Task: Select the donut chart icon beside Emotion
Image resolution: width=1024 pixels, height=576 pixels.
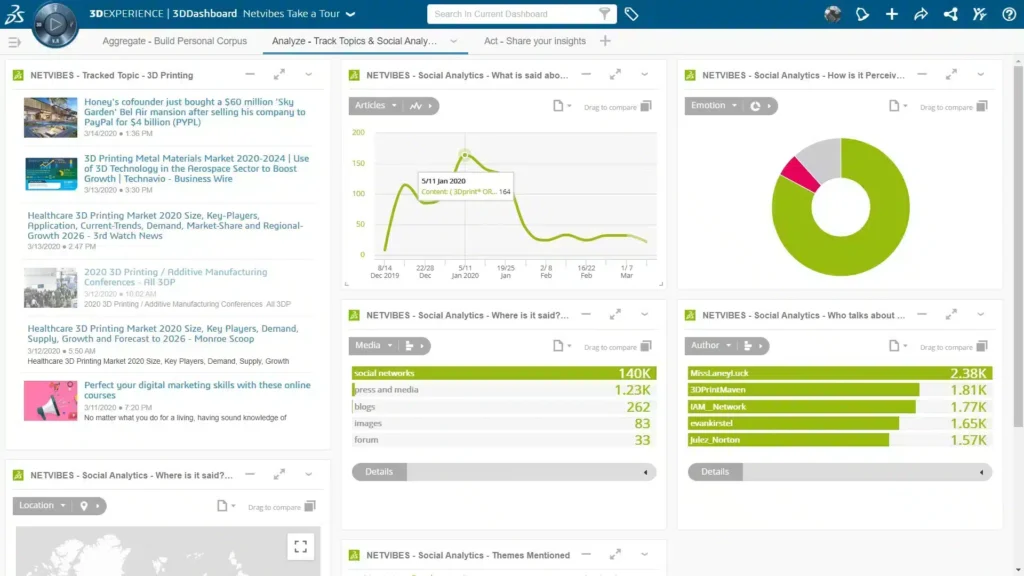Action: coord(754,106)
